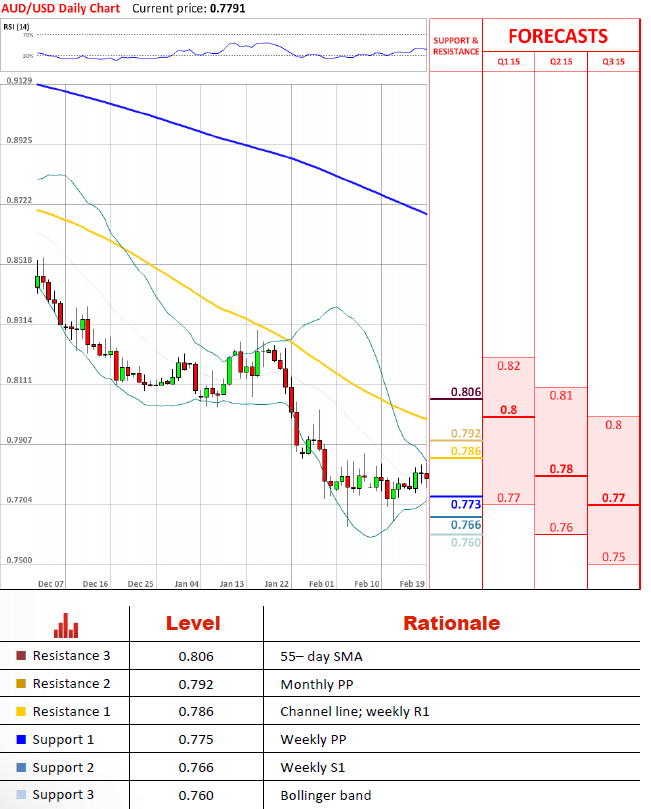Click the FORECASTS heading
Image resolution: width=651 pixels, height=809 pixels.
pos(558,36)
